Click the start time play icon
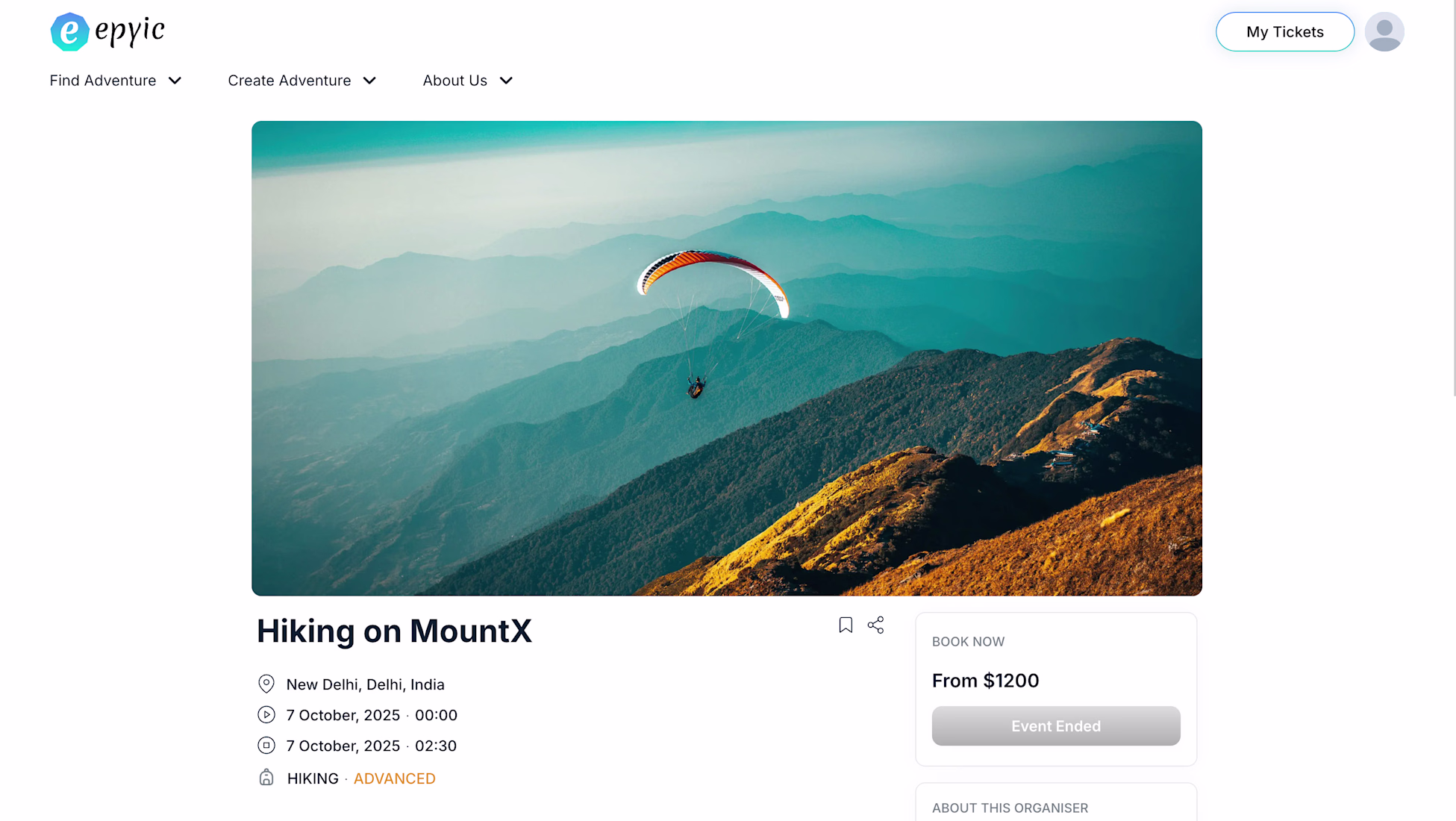The height and width of the screenshot is (821, 1456). (x=266, y=715)
